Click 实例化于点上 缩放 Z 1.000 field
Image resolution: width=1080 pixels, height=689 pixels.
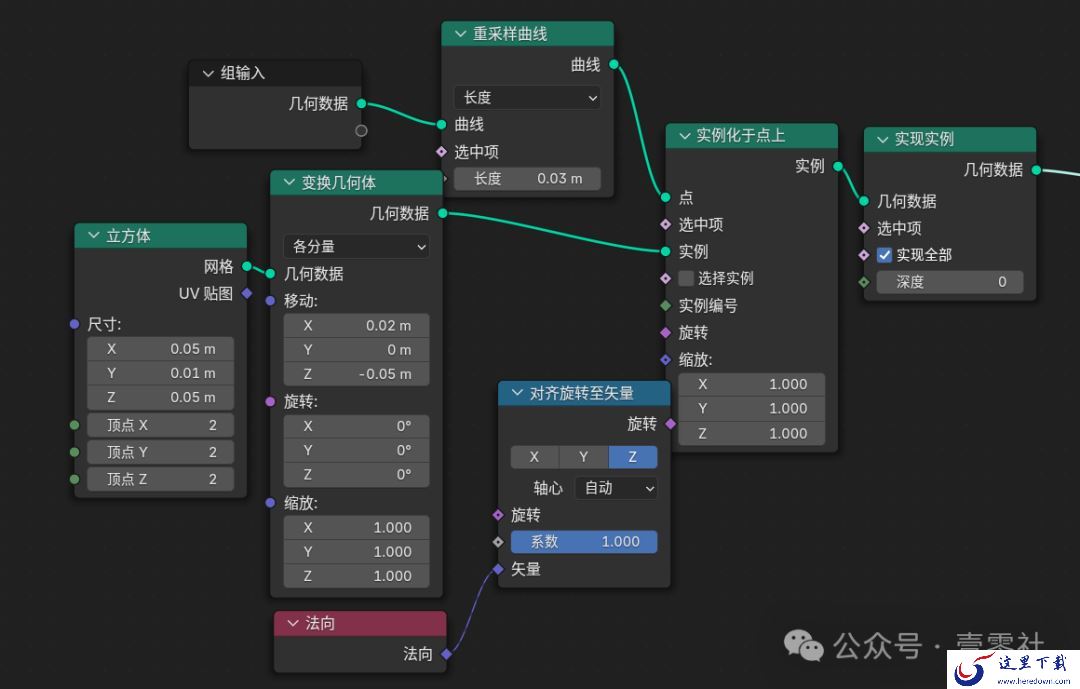click(x=751, y=433)
